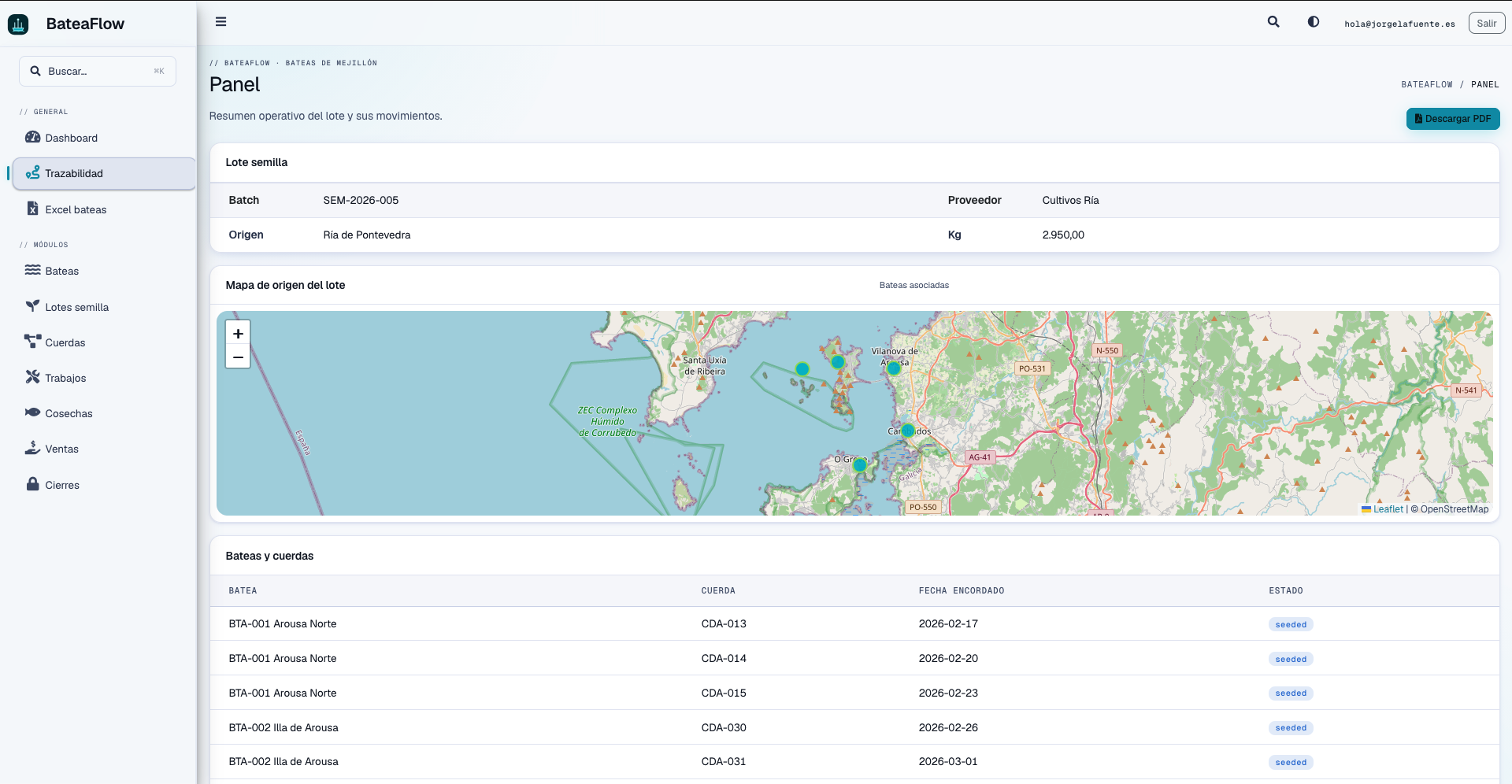Click the OpenStreetMap attribution link
Viewport: 1512px width, 784px height.
click(x=1454, y=509)
